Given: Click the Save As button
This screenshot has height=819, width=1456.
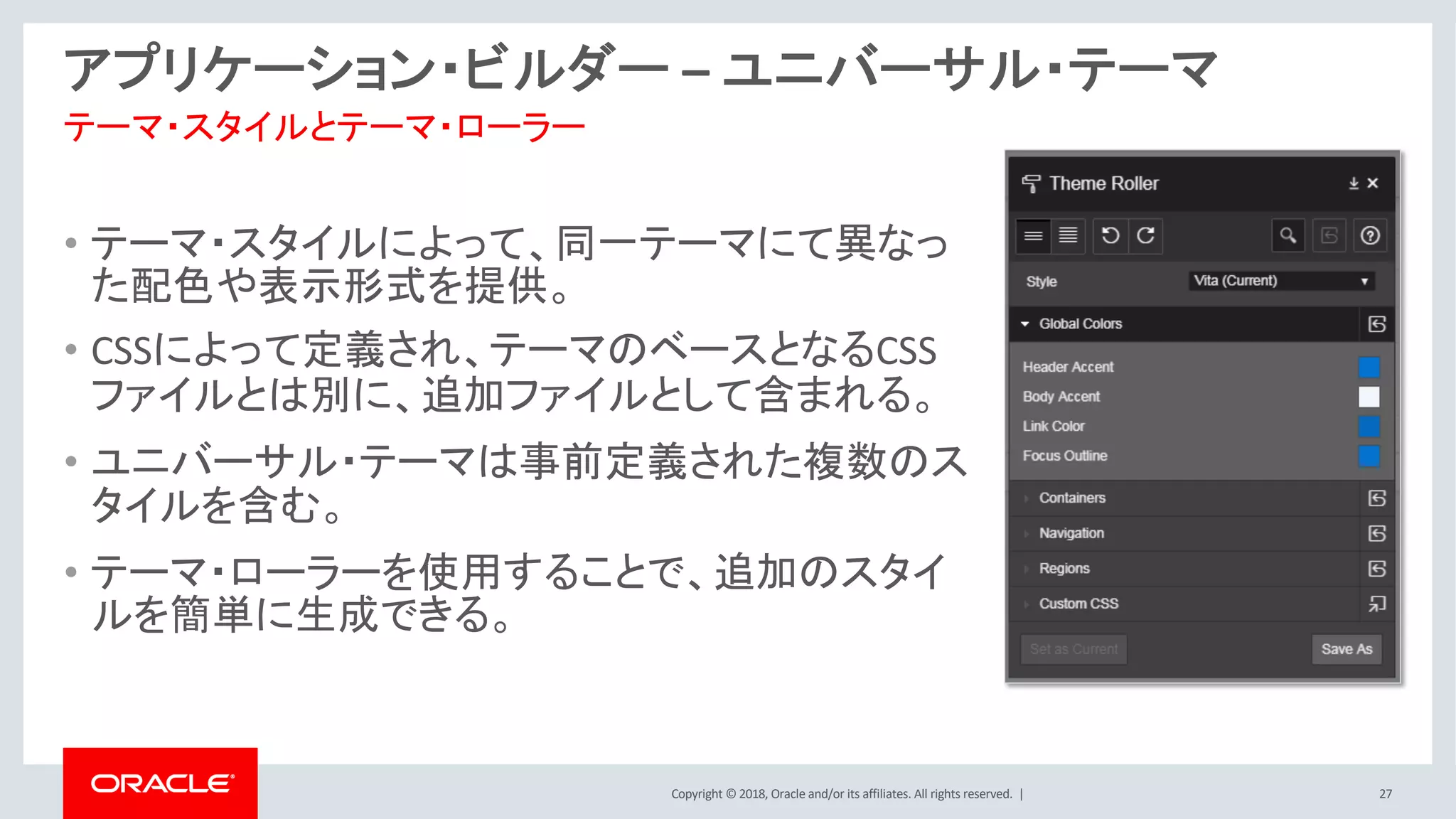Looking at the screenshot, I should pyautogui.click(x=1347, y=649).
